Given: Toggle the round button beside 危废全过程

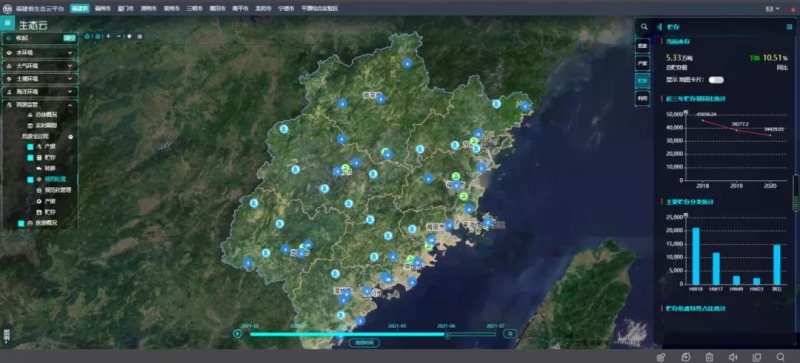Looking at the screenshot, I should (x=70, y=136).
